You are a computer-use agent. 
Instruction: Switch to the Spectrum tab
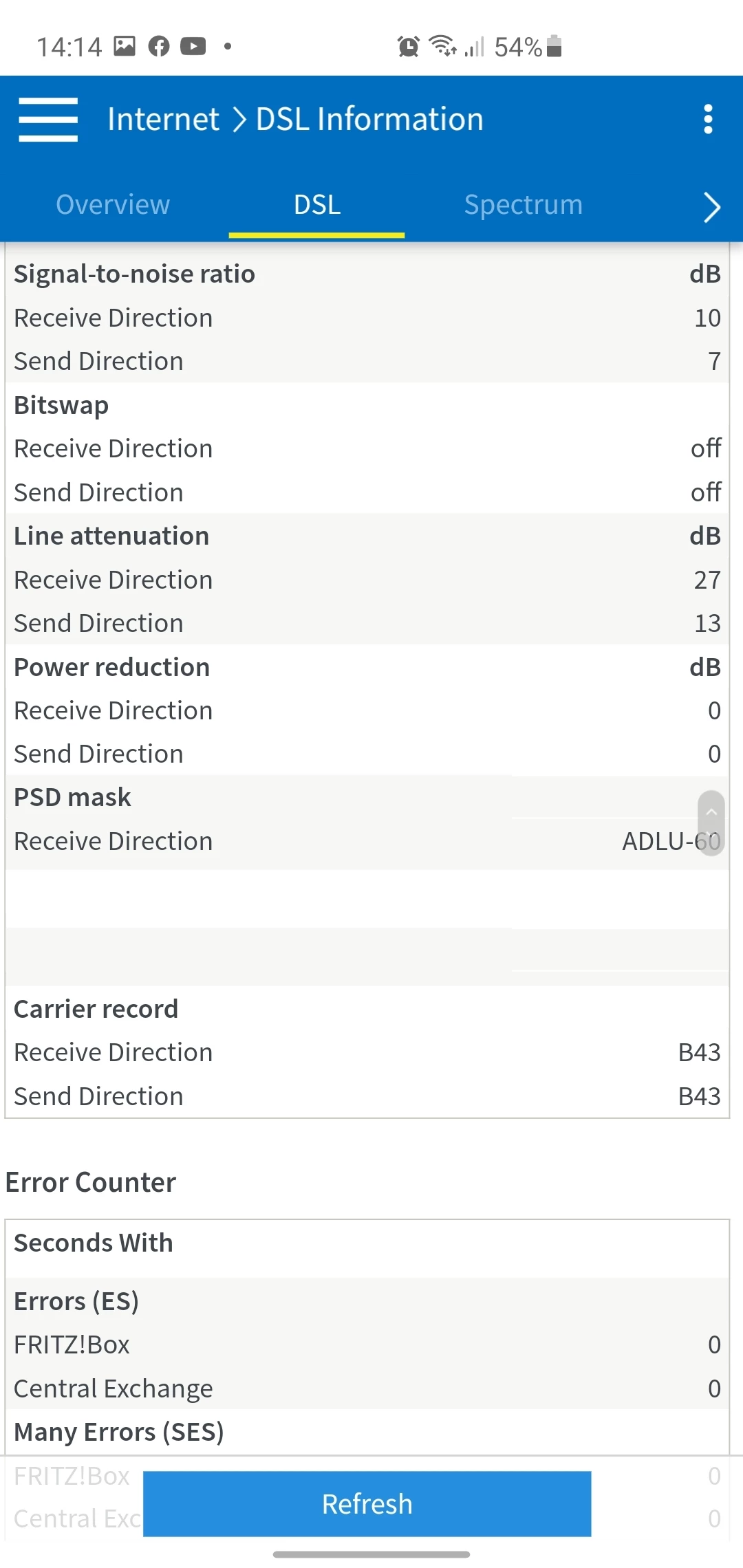click(524, 205)
